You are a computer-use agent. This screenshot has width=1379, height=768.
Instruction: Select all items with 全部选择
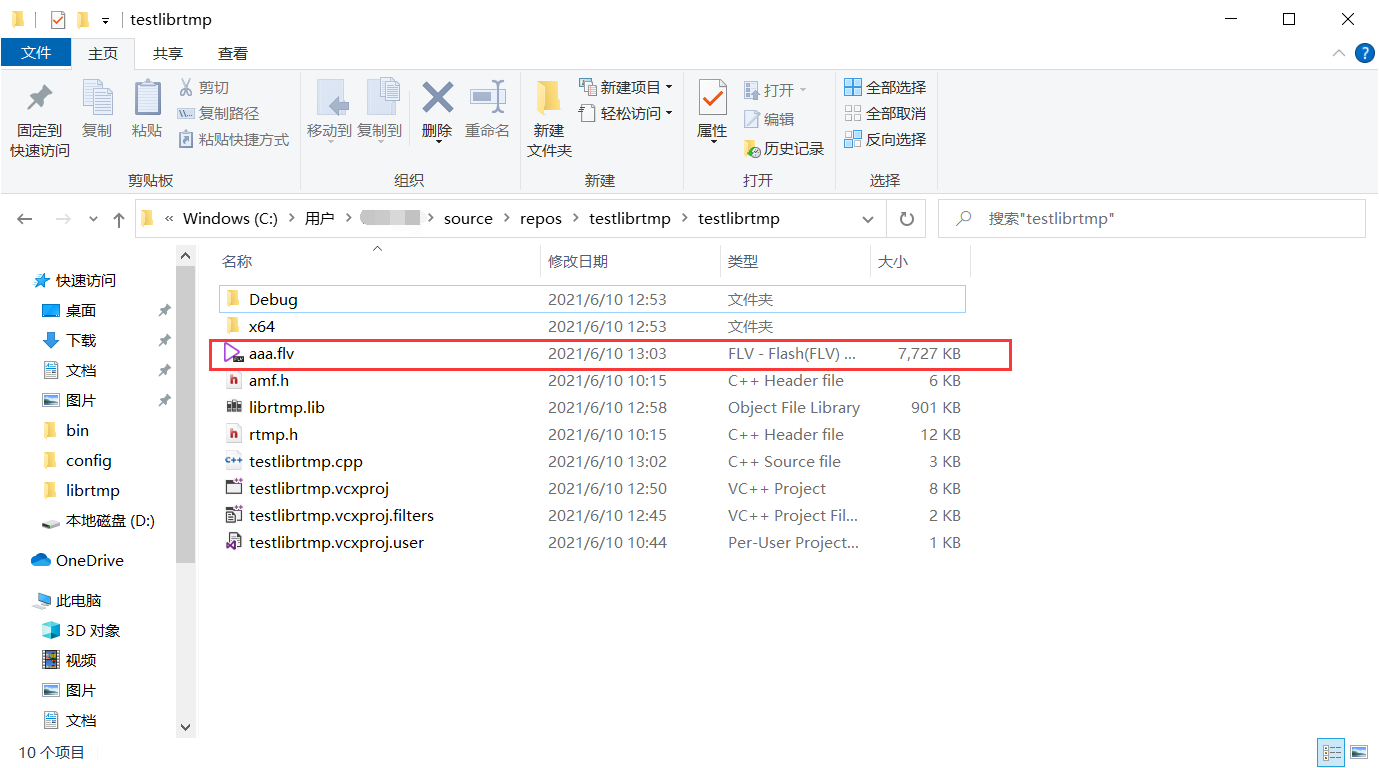[884, 87]
